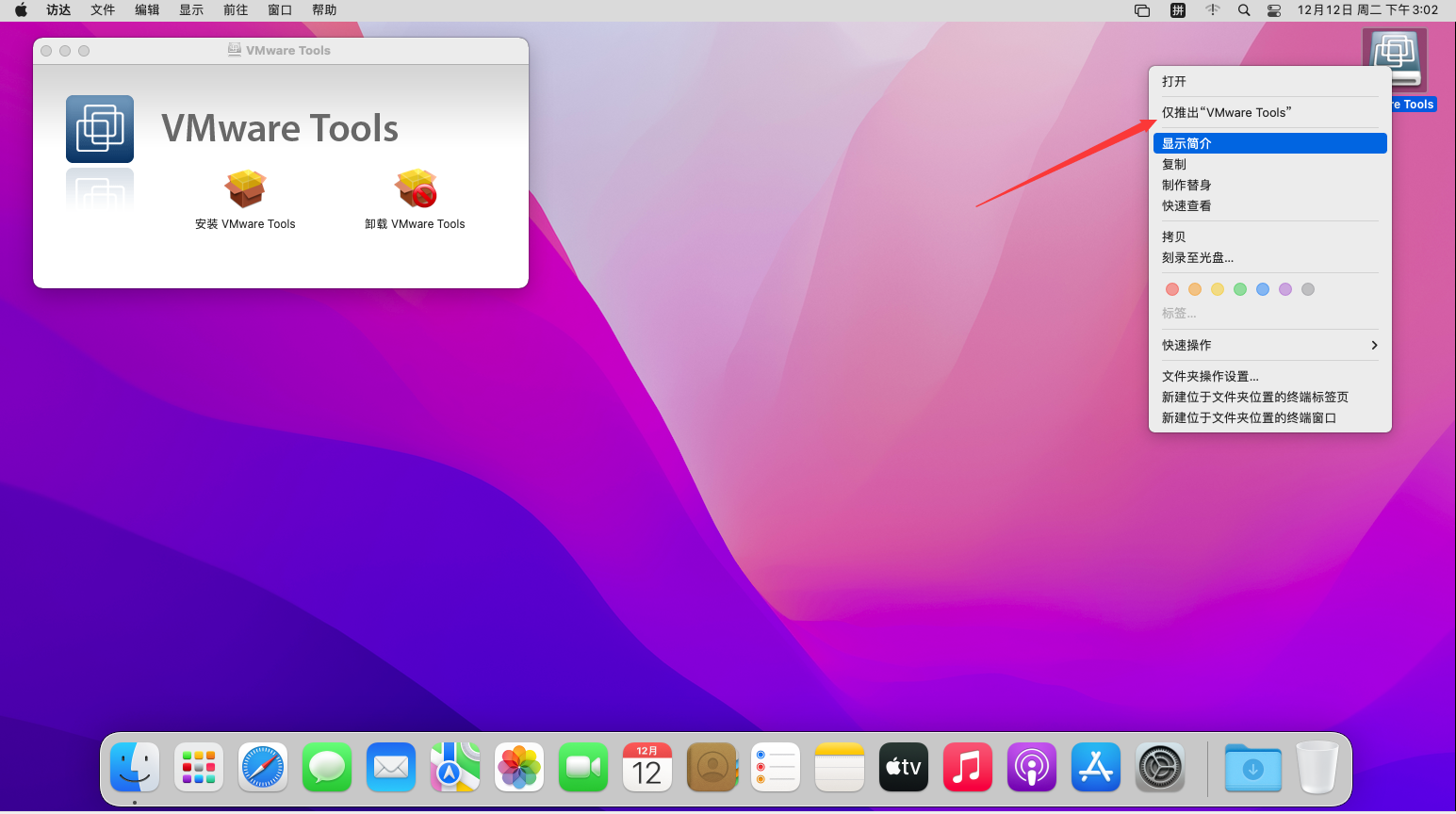Image resolution: width=1456 pixels, height=814 pixels.
Task: Launch Safari from the Dock
Action: point(263,768)
